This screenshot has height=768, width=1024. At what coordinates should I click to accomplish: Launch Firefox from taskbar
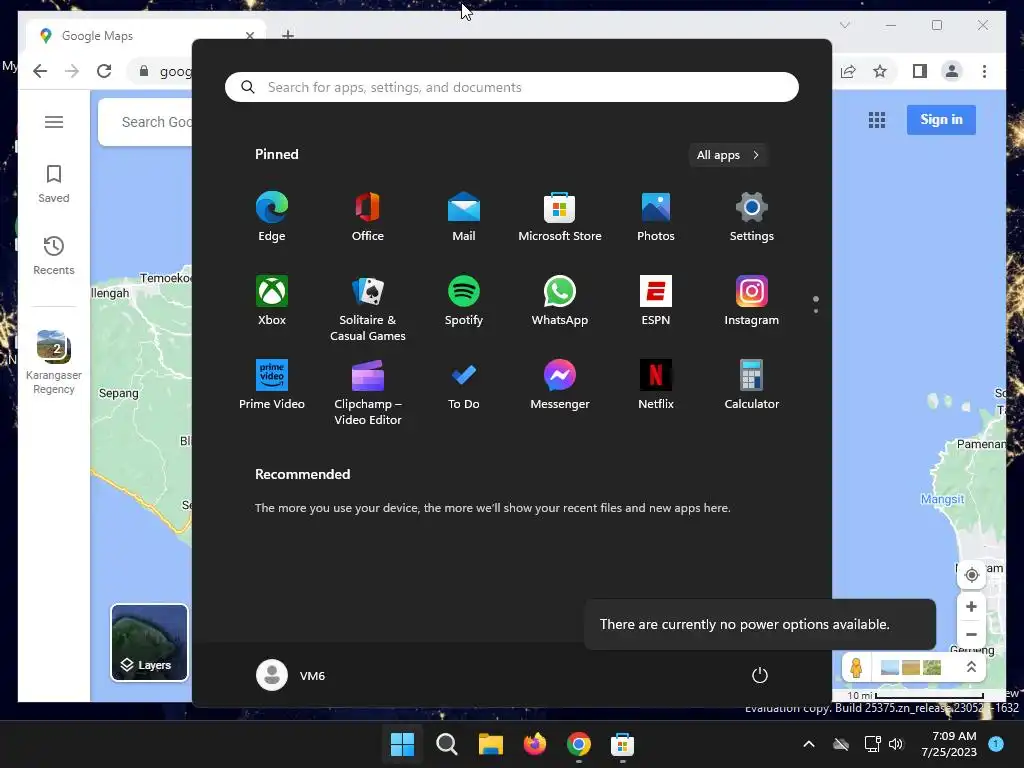tap(535, 744)
